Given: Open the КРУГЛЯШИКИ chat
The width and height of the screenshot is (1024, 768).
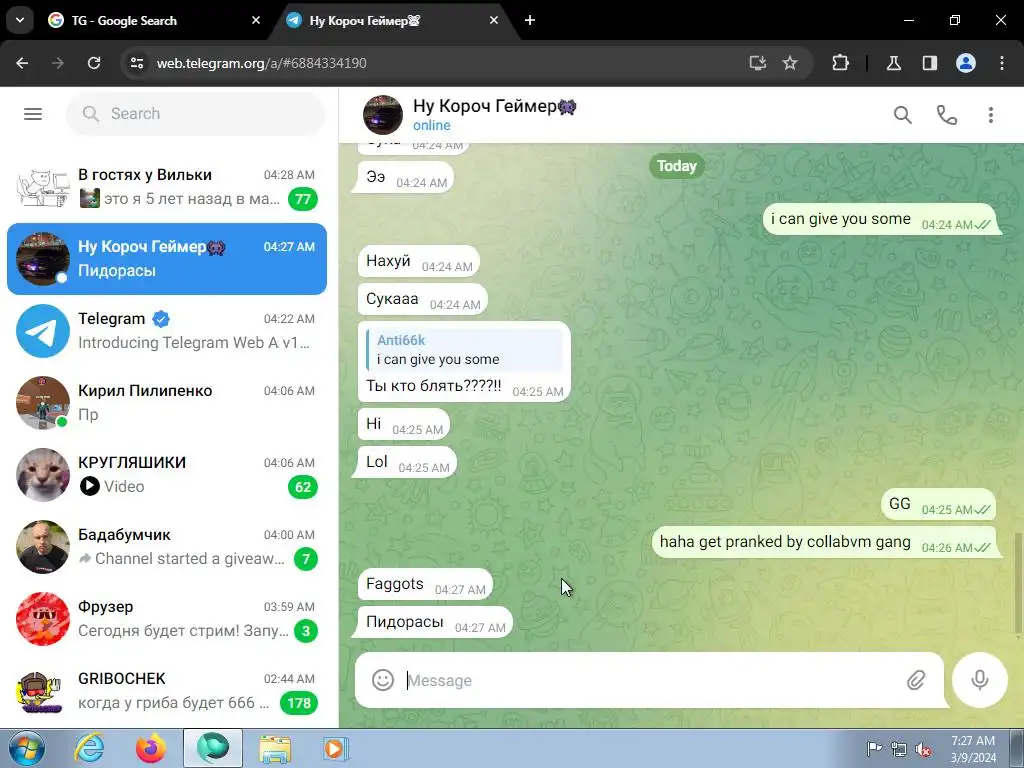Looking at the screenshot, I should coord(167,475).
